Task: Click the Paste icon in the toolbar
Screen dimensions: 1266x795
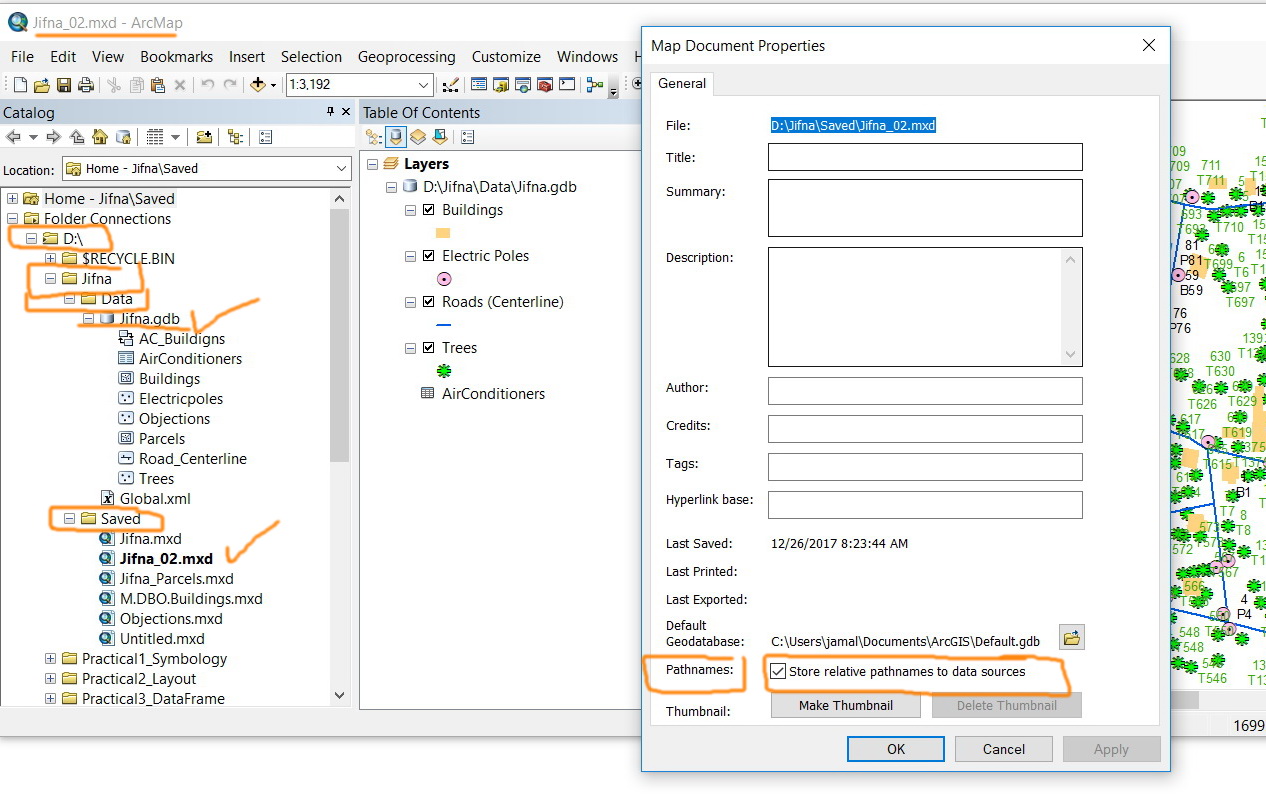Action: coord(158,85)
